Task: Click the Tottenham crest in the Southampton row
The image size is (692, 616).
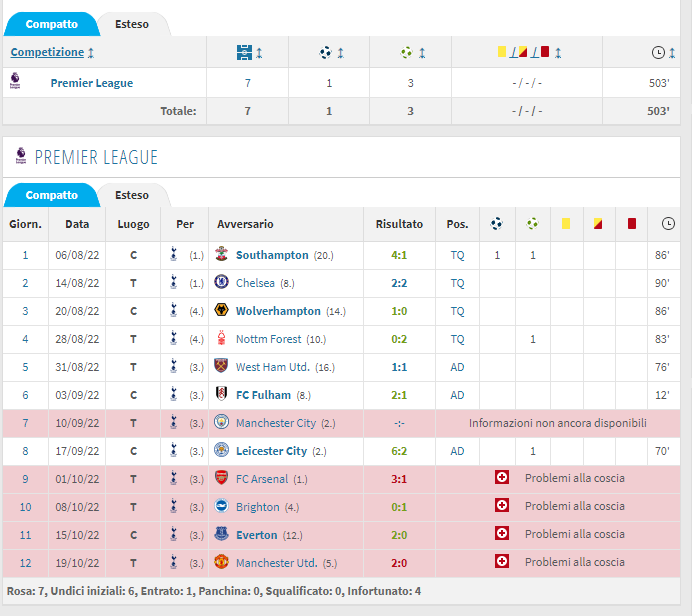Action: (173, 254)
